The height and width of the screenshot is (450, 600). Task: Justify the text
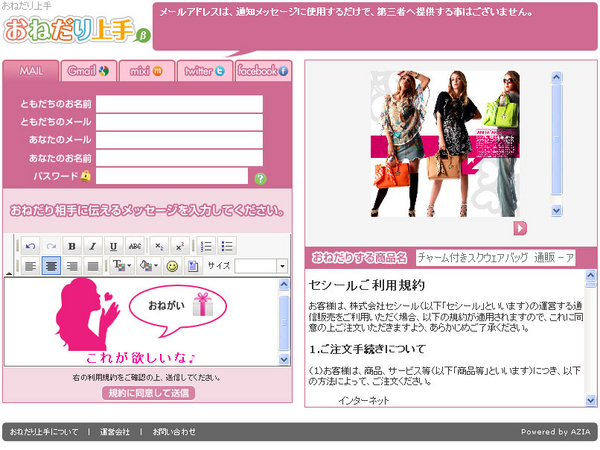point(93,266)
